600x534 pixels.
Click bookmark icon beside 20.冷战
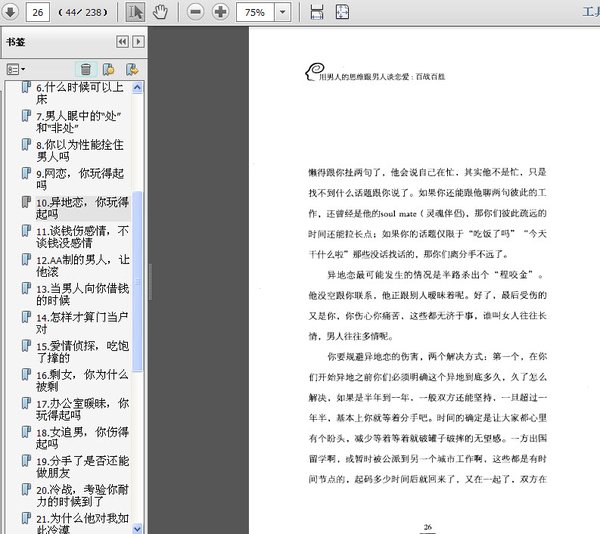(26, 489)
